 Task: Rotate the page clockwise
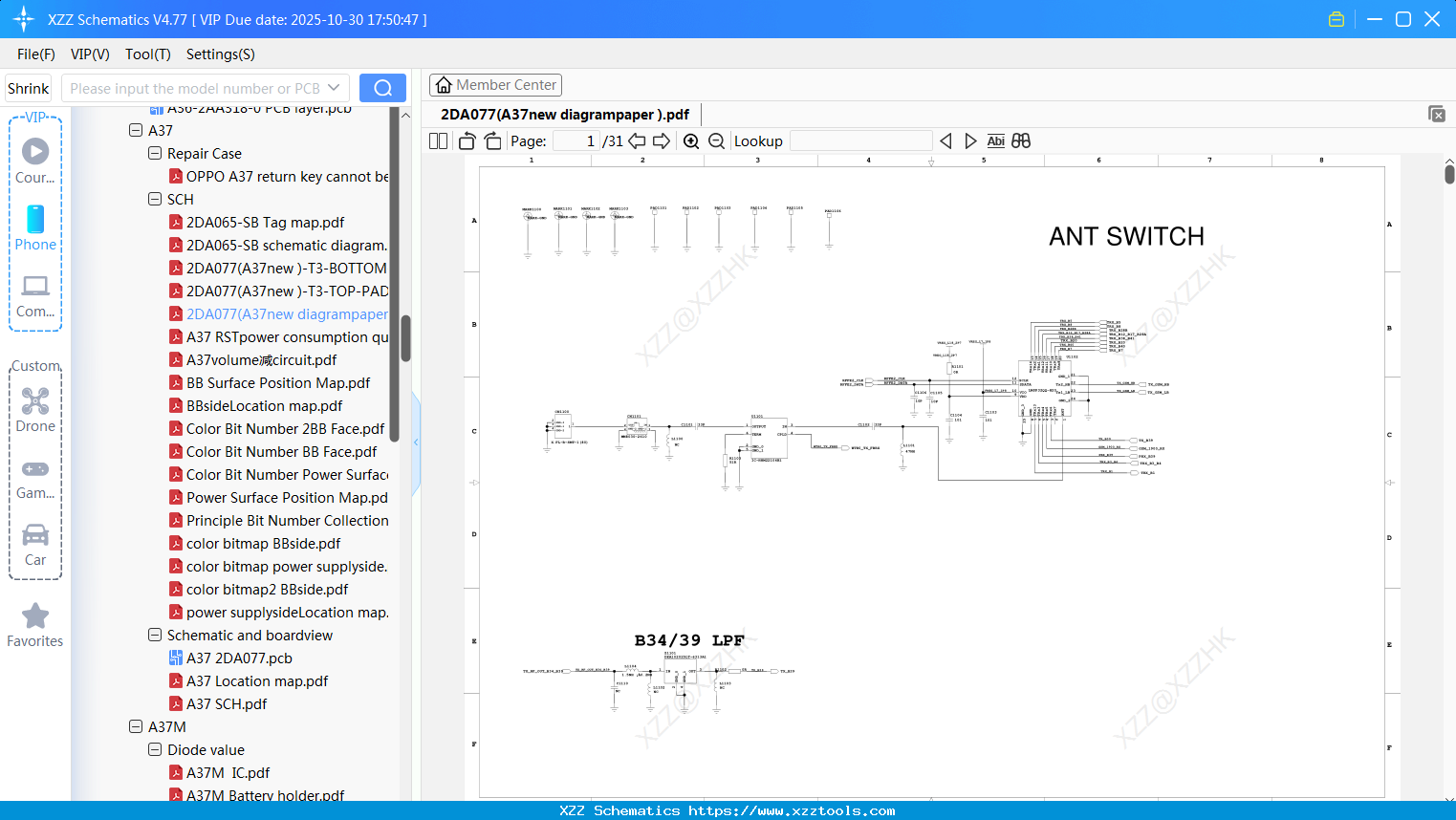click(x=492, y=140)
